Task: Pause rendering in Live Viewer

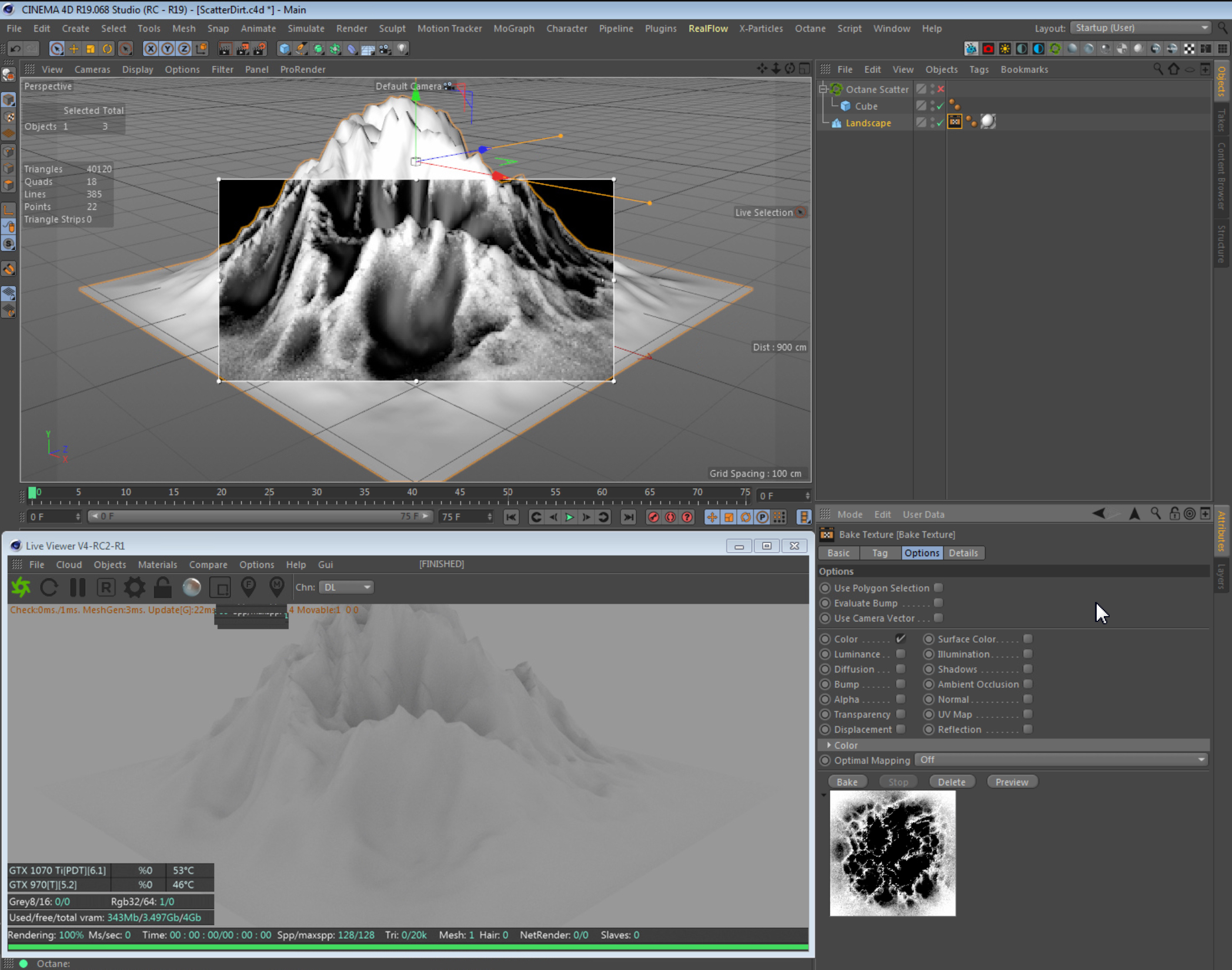Action: click(x=78, y=587)
